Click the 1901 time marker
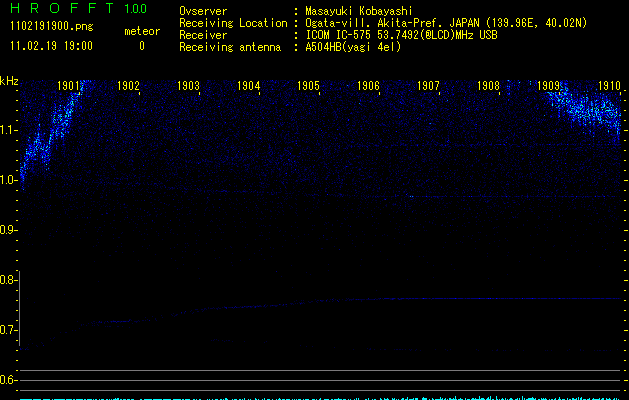629x400 pixels. coord(68,86)
